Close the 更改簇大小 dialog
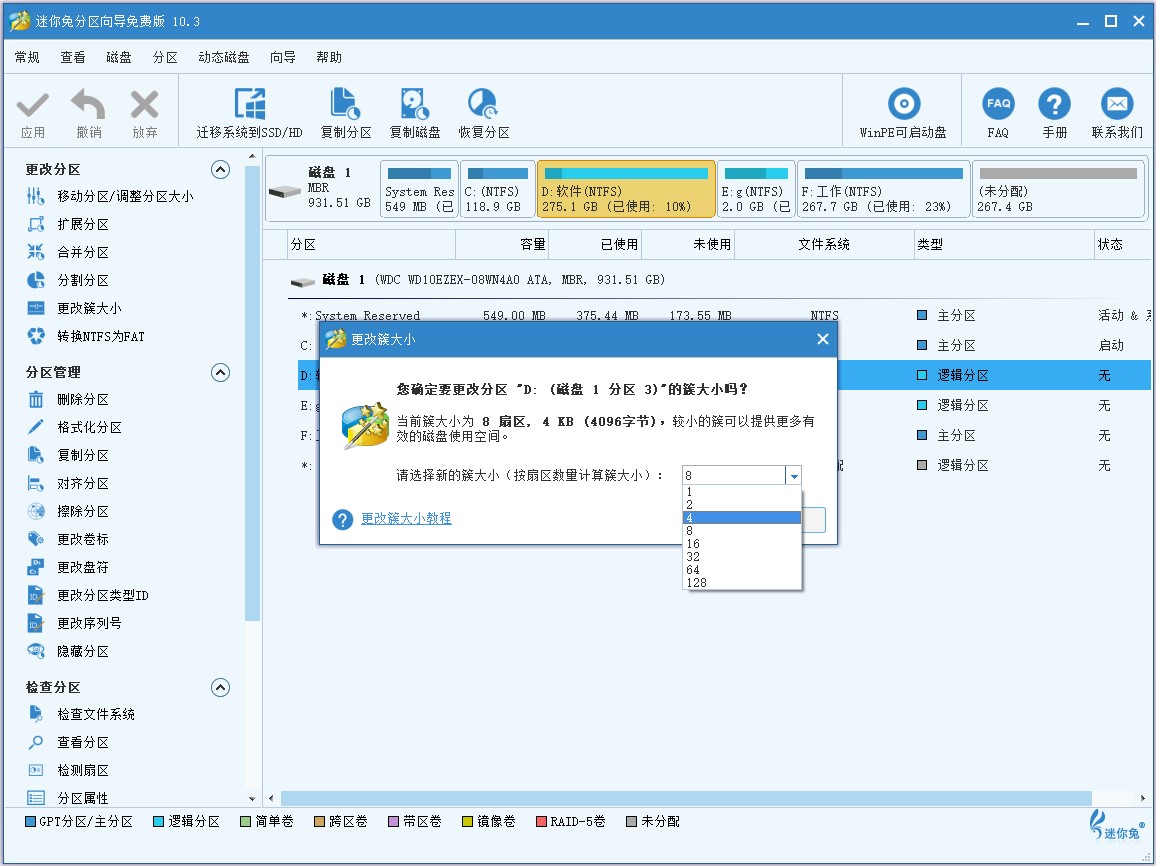The image size is (1156, 866). [823, 339]
